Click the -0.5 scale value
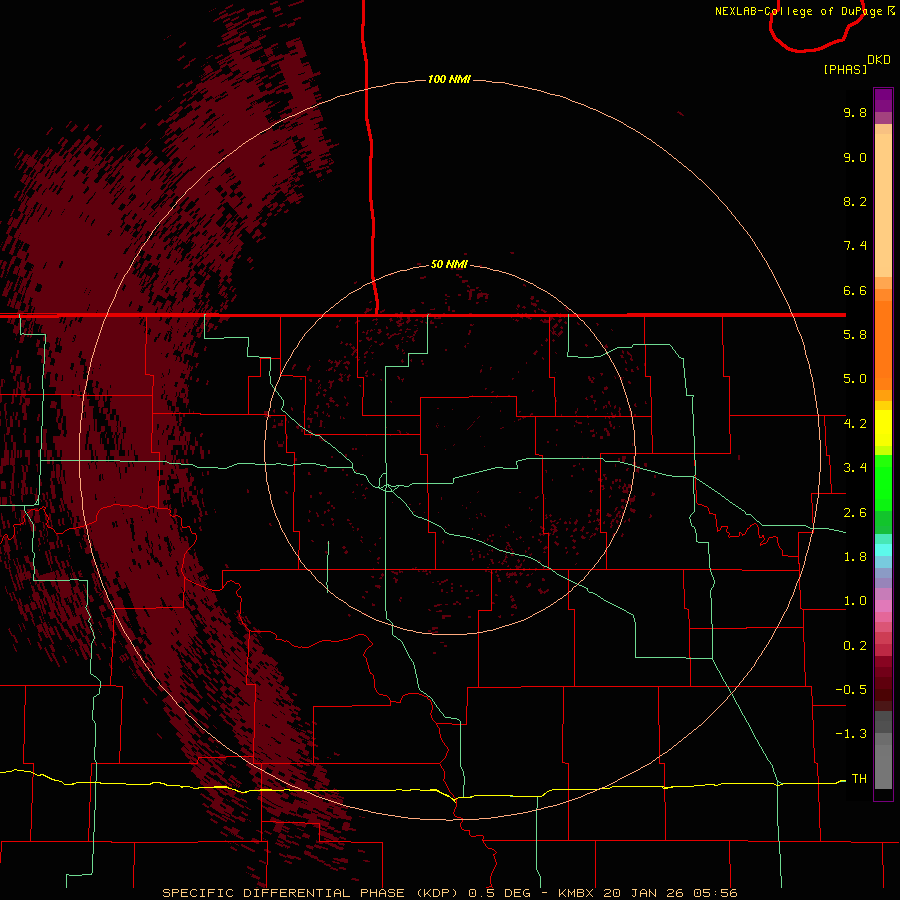 tap(851, 690)
